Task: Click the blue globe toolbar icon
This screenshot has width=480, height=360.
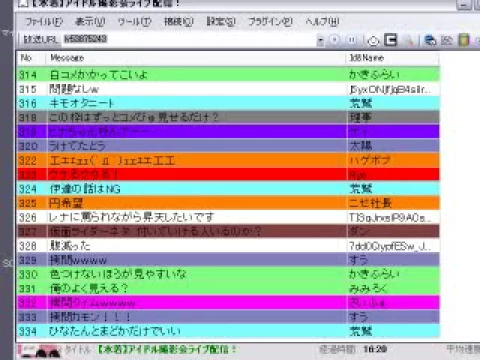Action: click(x=430, y=40)
